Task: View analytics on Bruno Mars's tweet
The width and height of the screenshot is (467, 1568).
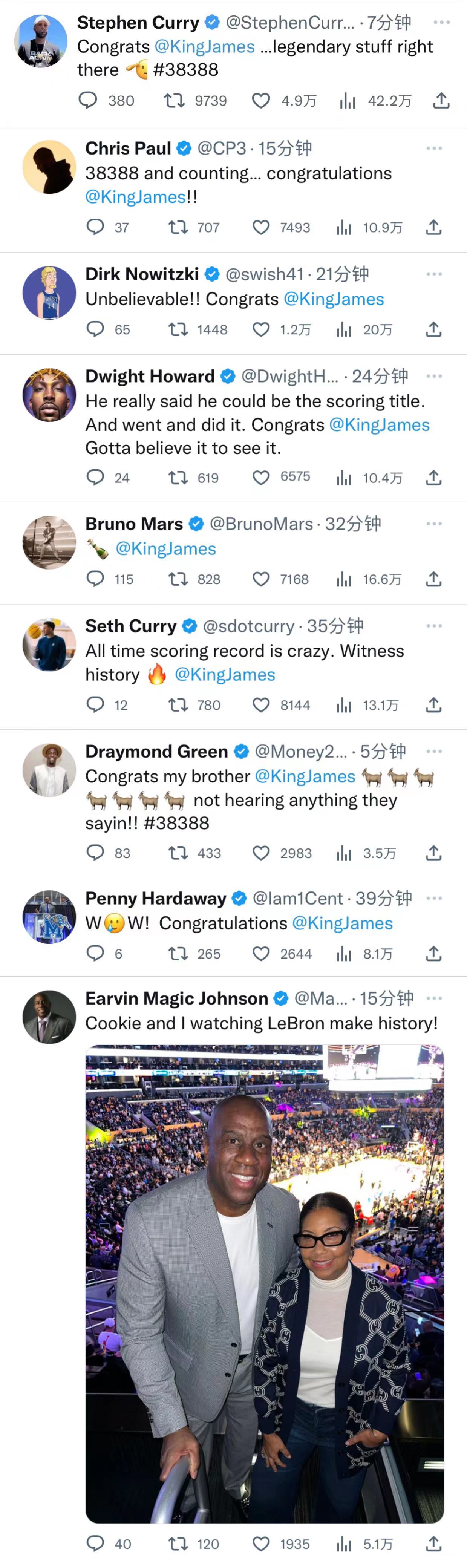Action: point(344,579)
